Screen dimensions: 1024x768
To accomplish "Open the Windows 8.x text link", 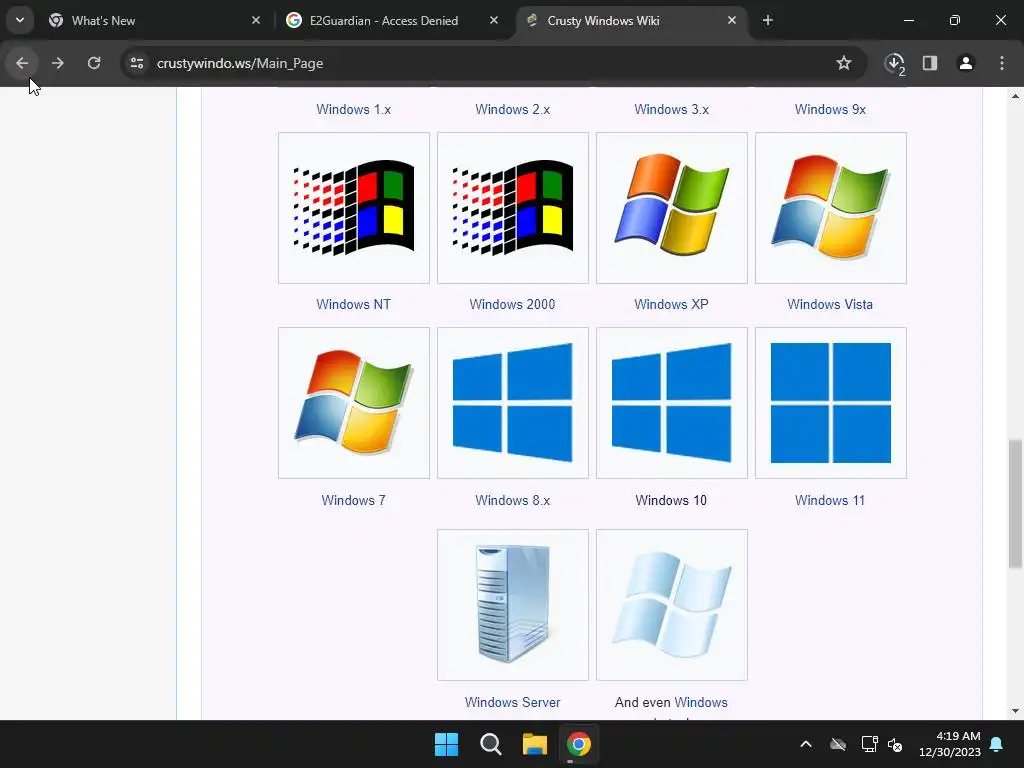I will tap(513, 500).
